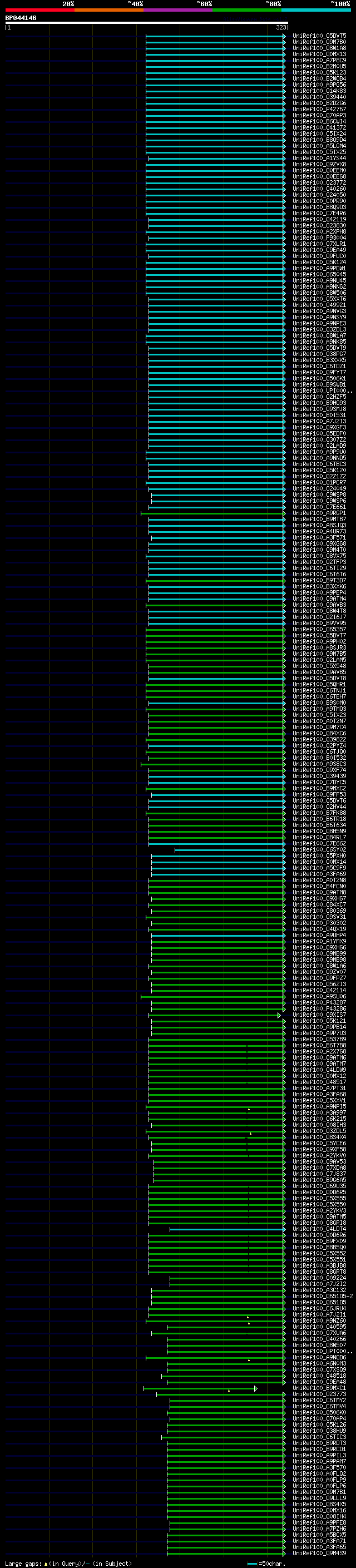The height and width of the screenshot is (1568, 356).
Task: Click the UniRef100_P42767 label
Action: tap(319, 110)
